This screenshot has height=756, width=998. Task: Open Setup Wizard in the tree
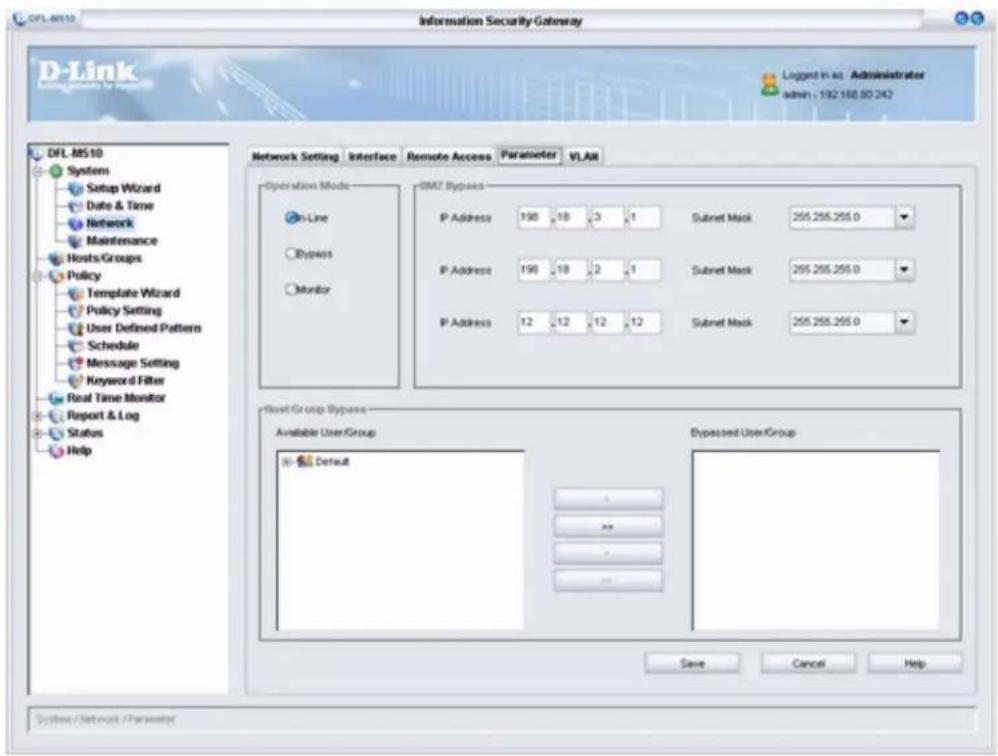(123, 188)
